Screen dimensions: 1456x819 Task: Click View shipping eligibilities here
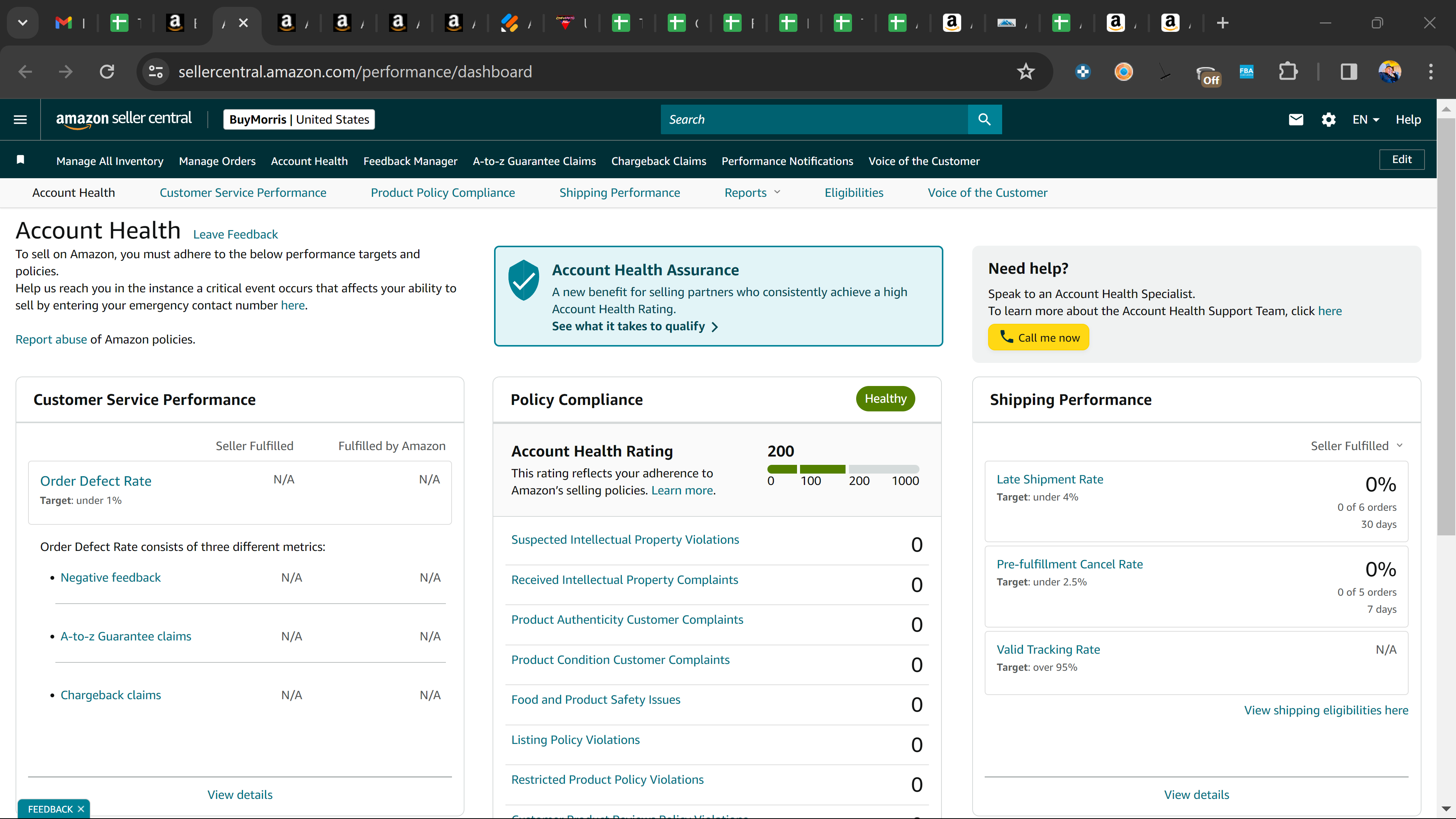pyautogui.click(x=1326, y=710)
